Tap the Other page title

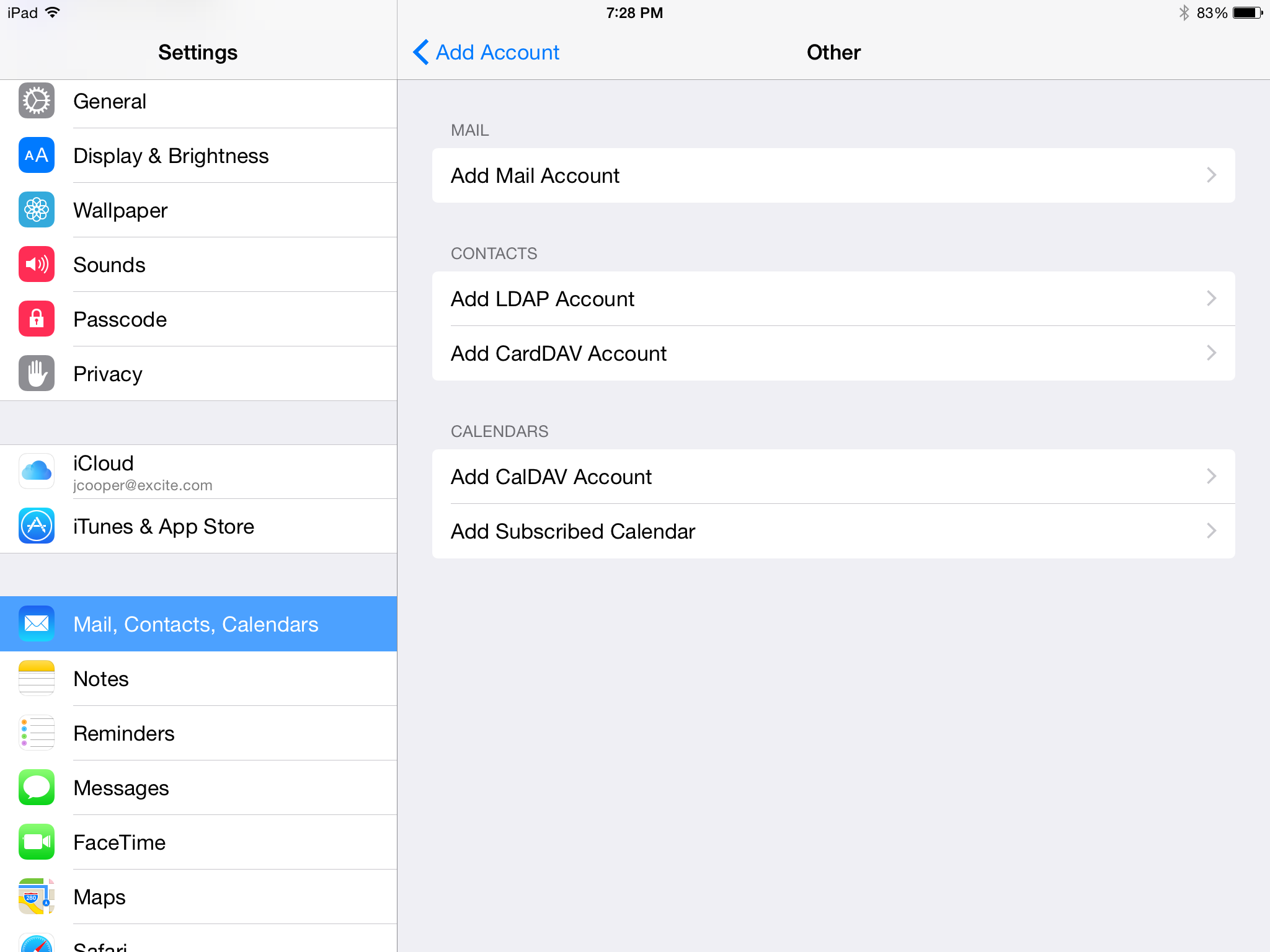[x=833, y=52]
